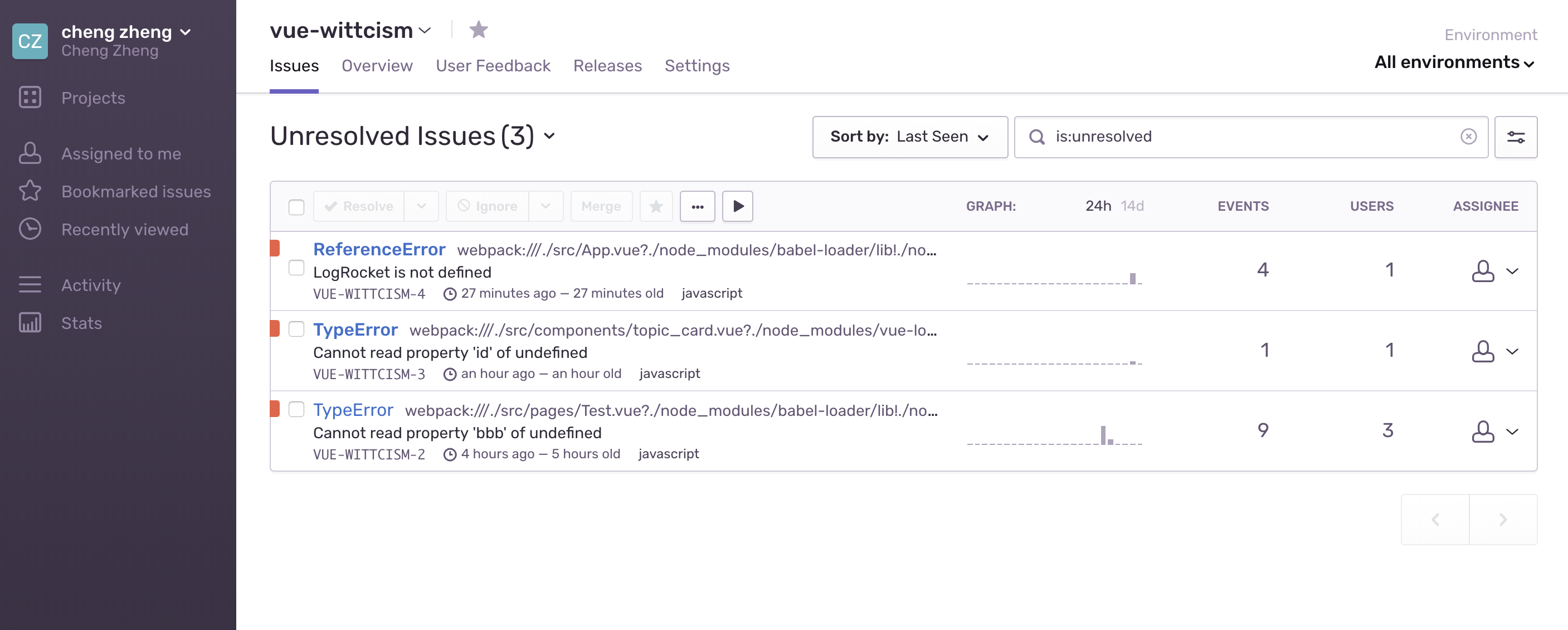The width and height of the screenshot is (1568, 630).
Task: Open the ReferenceError issue link
Action: coord(378,249)
